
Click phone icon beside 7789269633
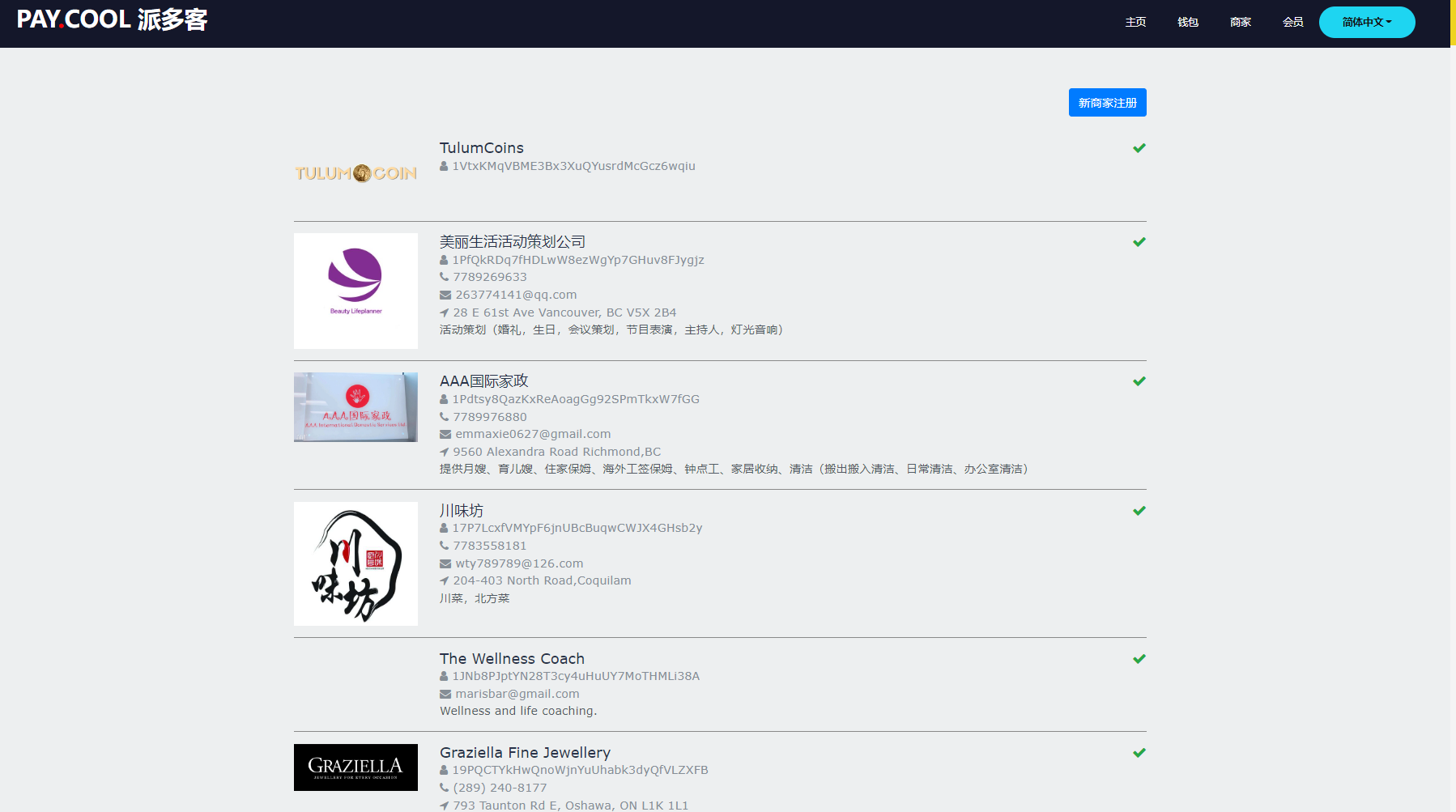pos(444,277)
